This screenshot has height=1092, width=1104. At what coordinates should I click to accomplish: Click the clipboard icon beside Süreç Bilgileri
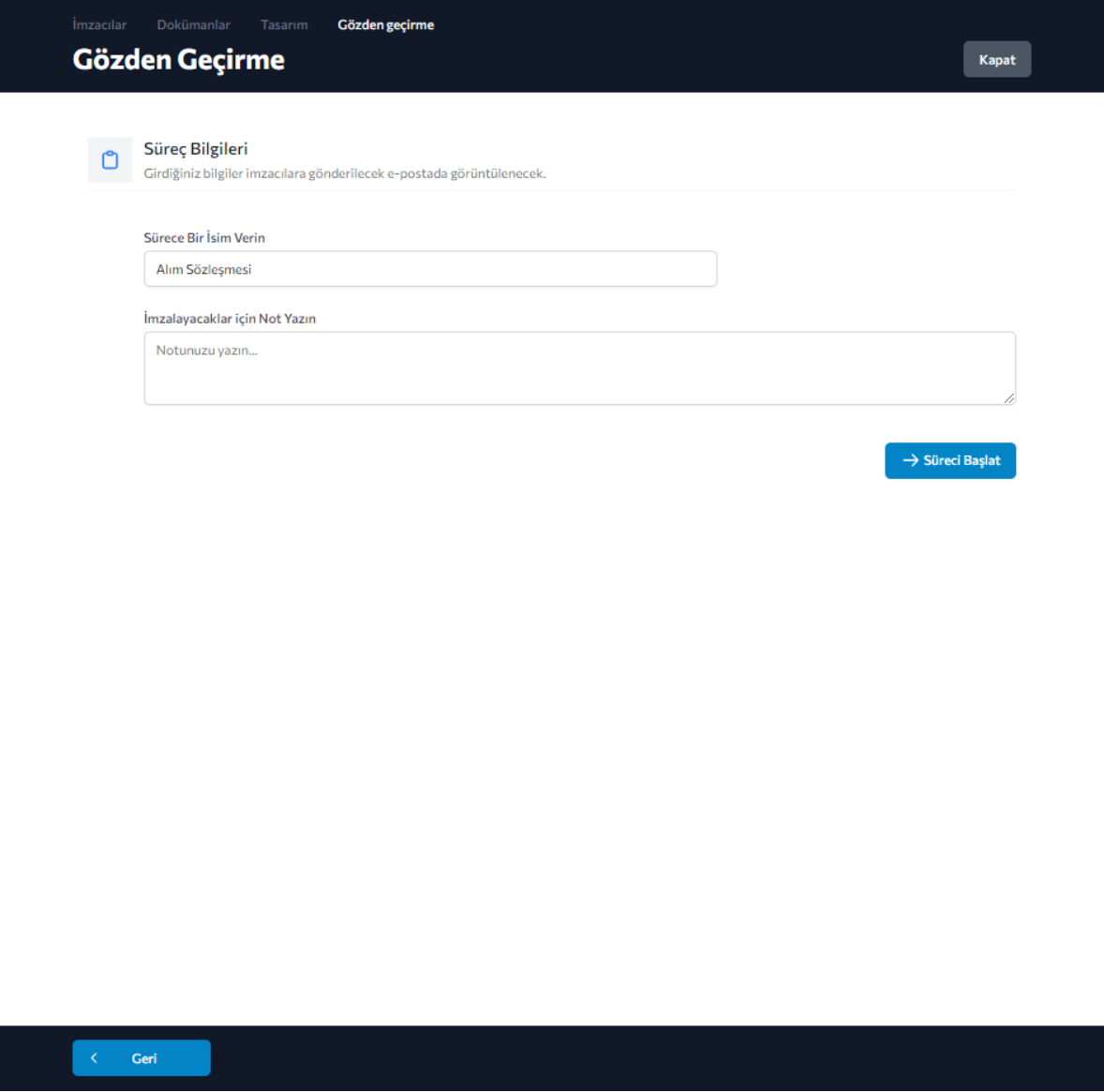[x=110, y=160]
